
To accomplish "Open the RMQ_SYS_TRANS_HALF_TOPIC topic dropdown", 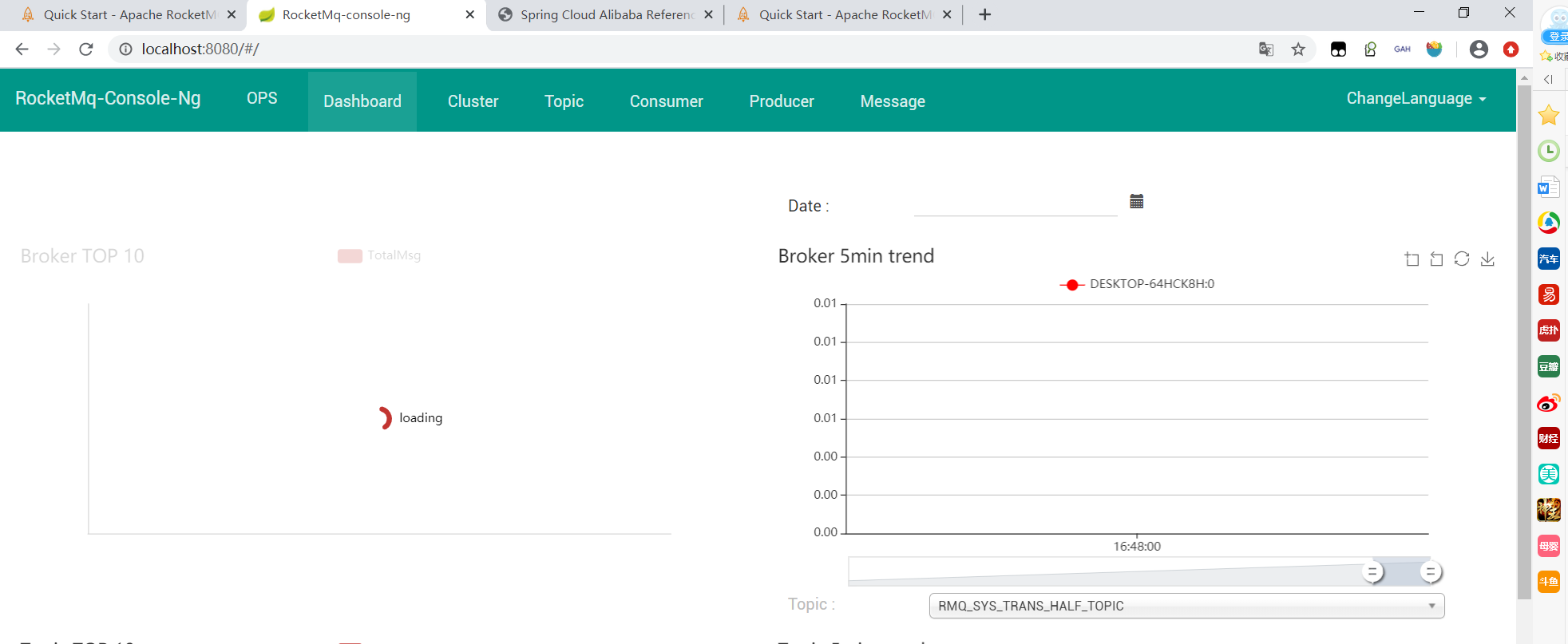I will 1186,606.
